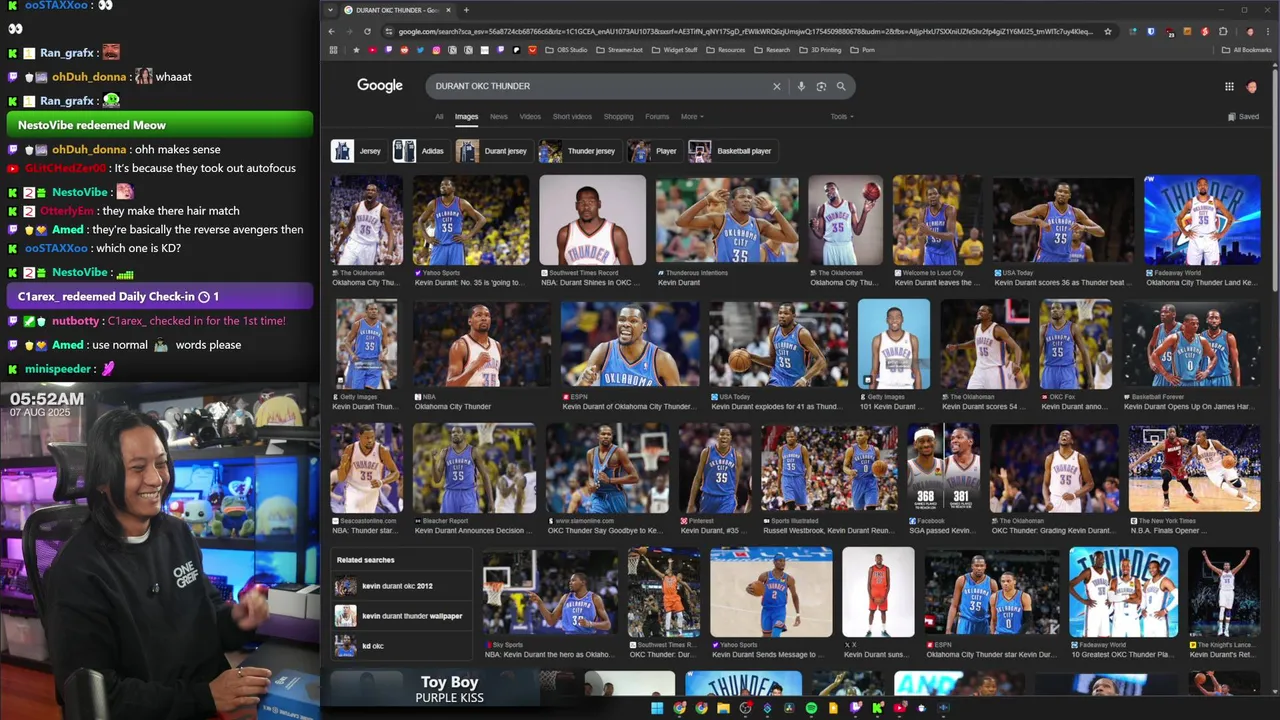The image size is (1280, 720).
Task: Open the All Bookmarks folder
Action: (1246, 50)
